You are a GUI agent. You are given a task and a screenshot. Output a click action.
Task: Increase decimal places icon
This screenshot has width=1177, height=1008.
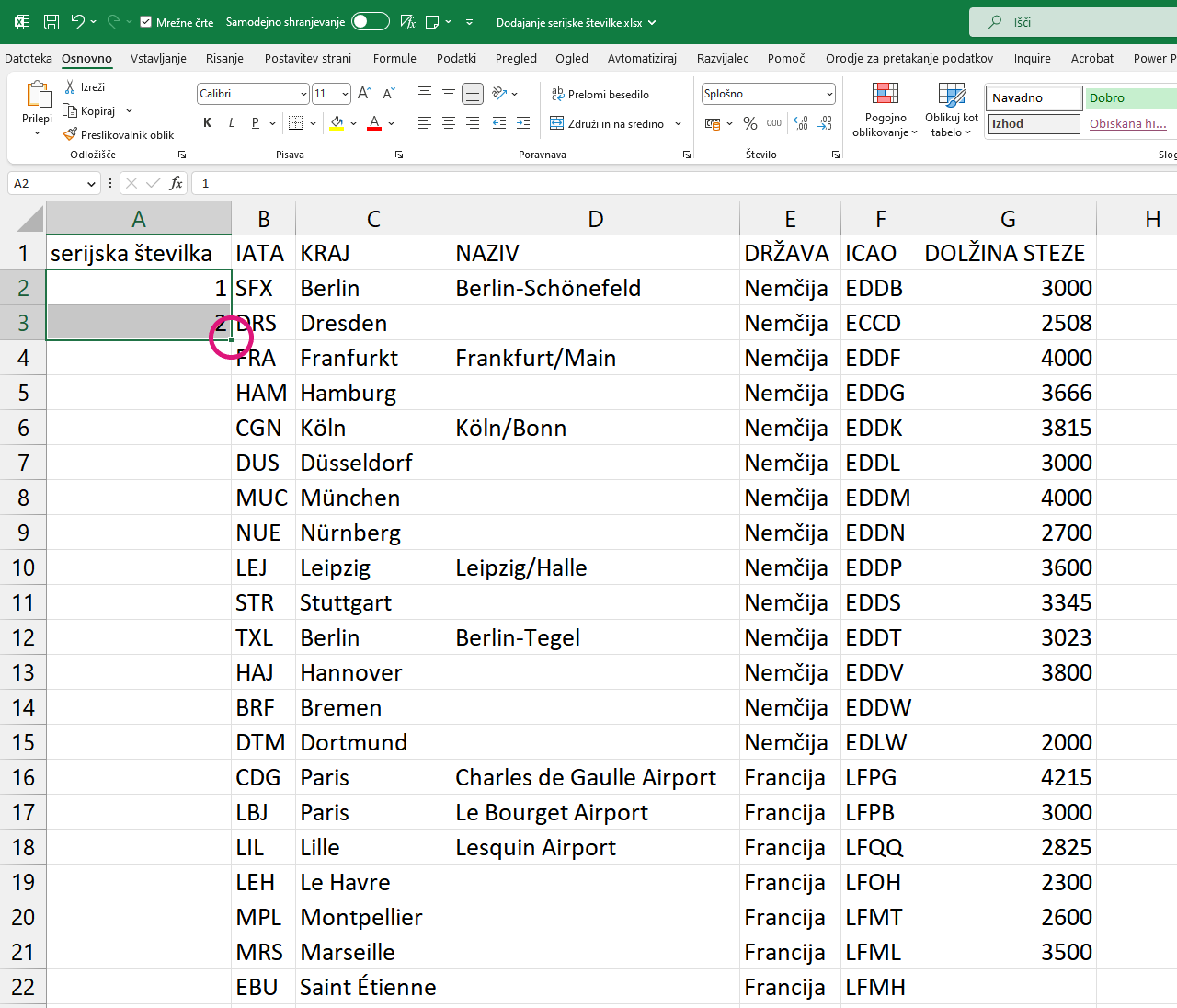(x=801, y=123)
